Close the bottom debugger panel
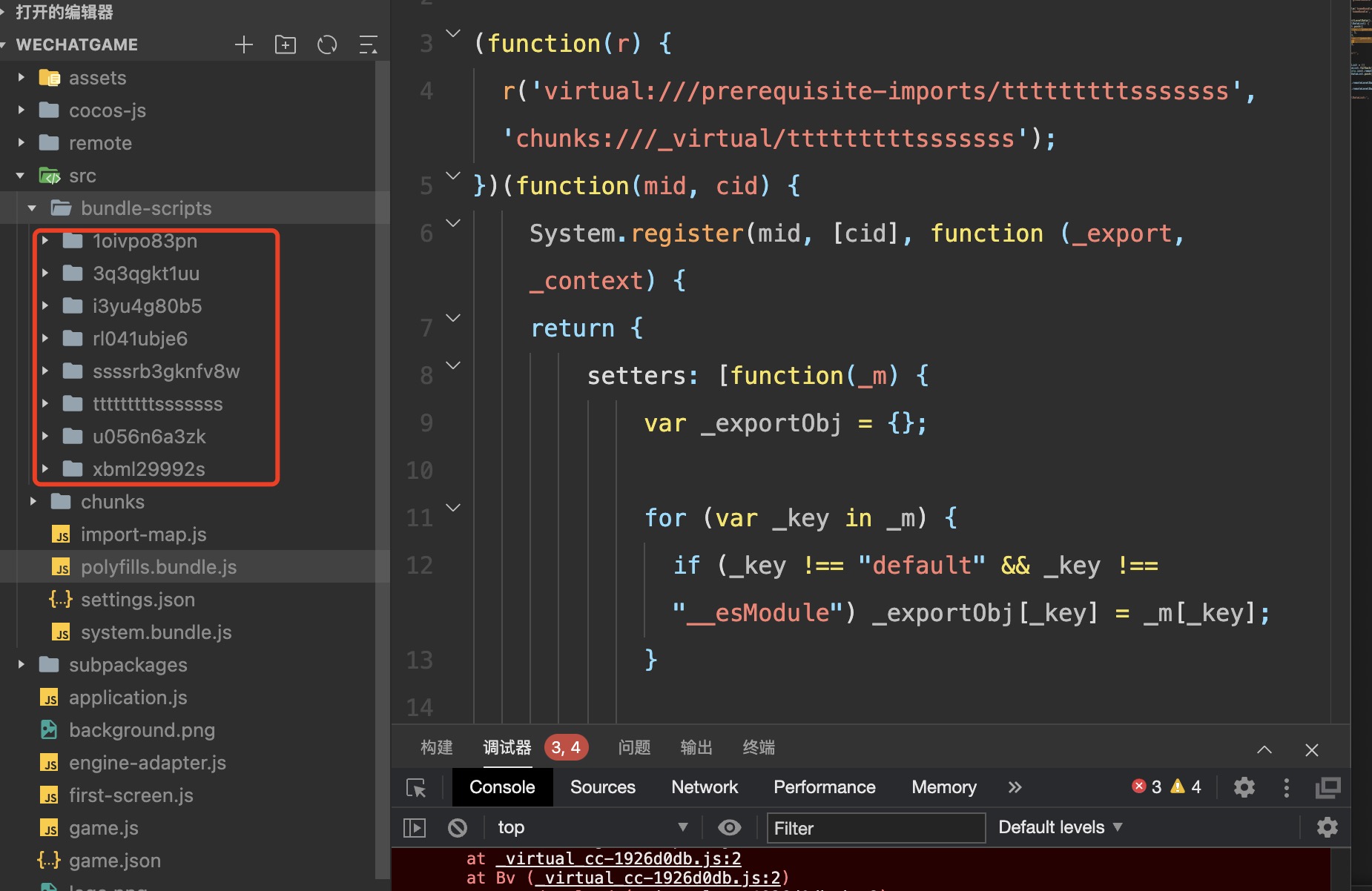This screenshot has width=1372, height=891. coord(1312,749)
